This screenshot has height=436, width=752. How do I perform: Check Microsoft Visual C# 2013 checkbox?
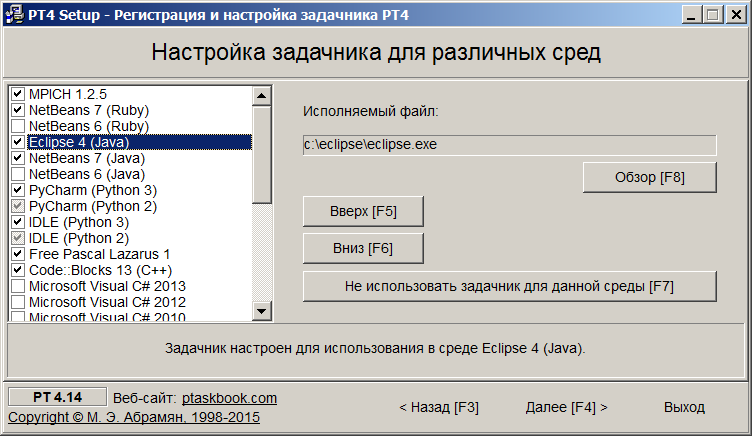pos(18,286)
